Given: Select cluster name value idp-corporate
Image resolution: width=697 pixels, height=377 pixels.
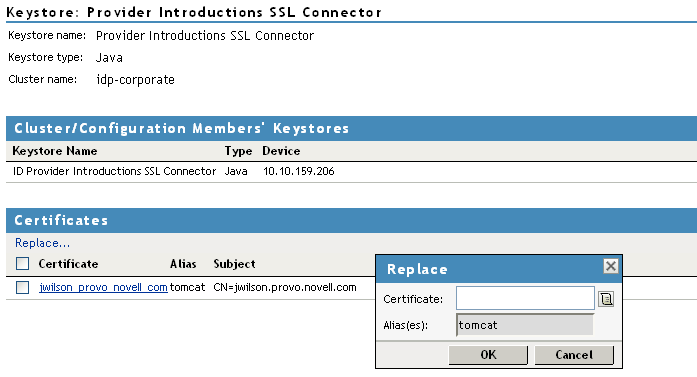Looking at the screenshot, I should click(x=136, y=80).
